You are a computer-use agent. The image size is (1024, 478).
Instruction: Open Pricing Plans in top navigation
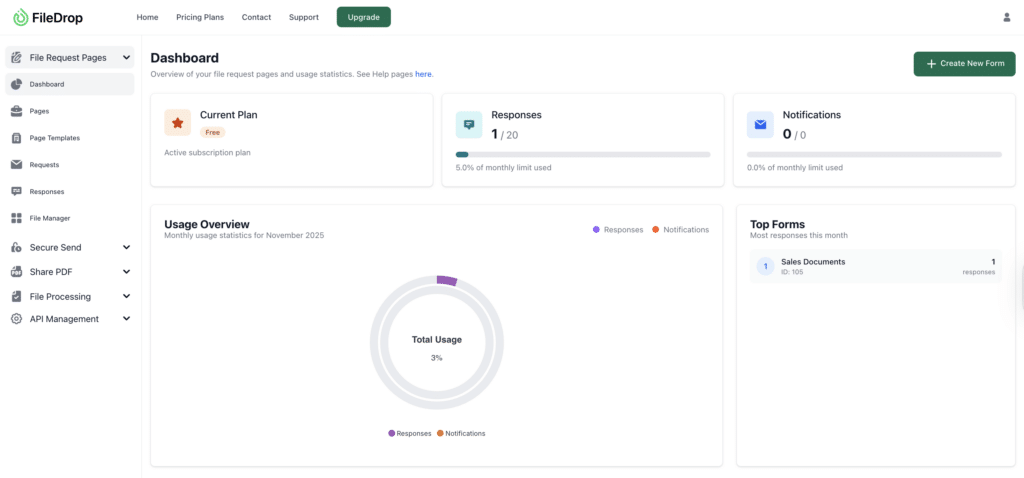click(200, 17)
